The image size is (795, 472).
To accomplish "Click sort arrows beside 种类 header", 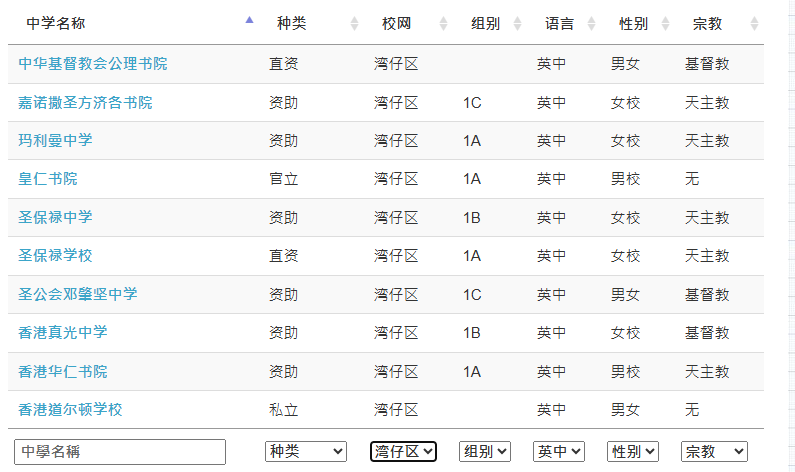I will [354, 23].
